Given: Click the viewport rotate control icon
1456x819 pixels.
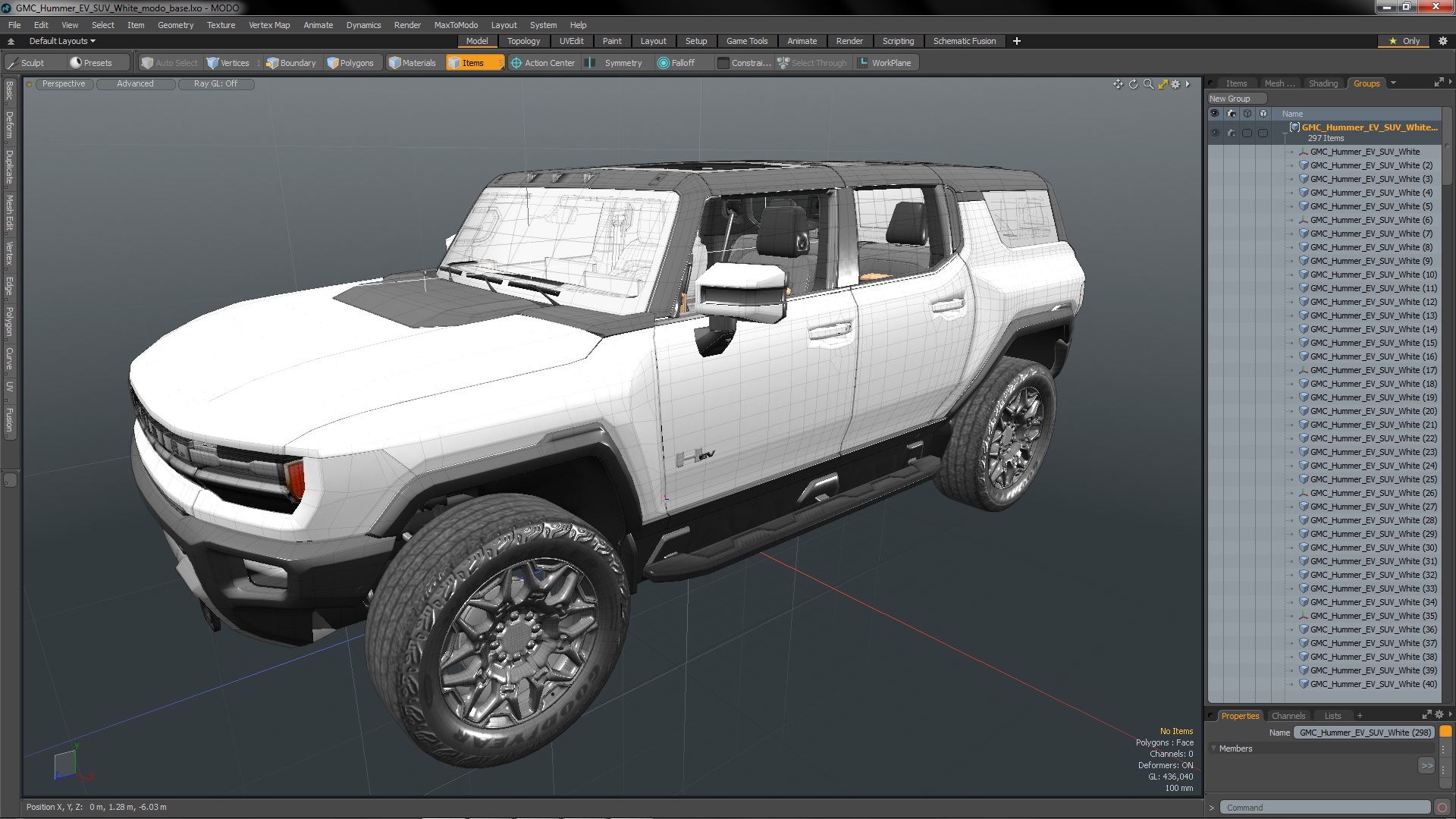Looking at the screenshot, I should point(1133,84).
